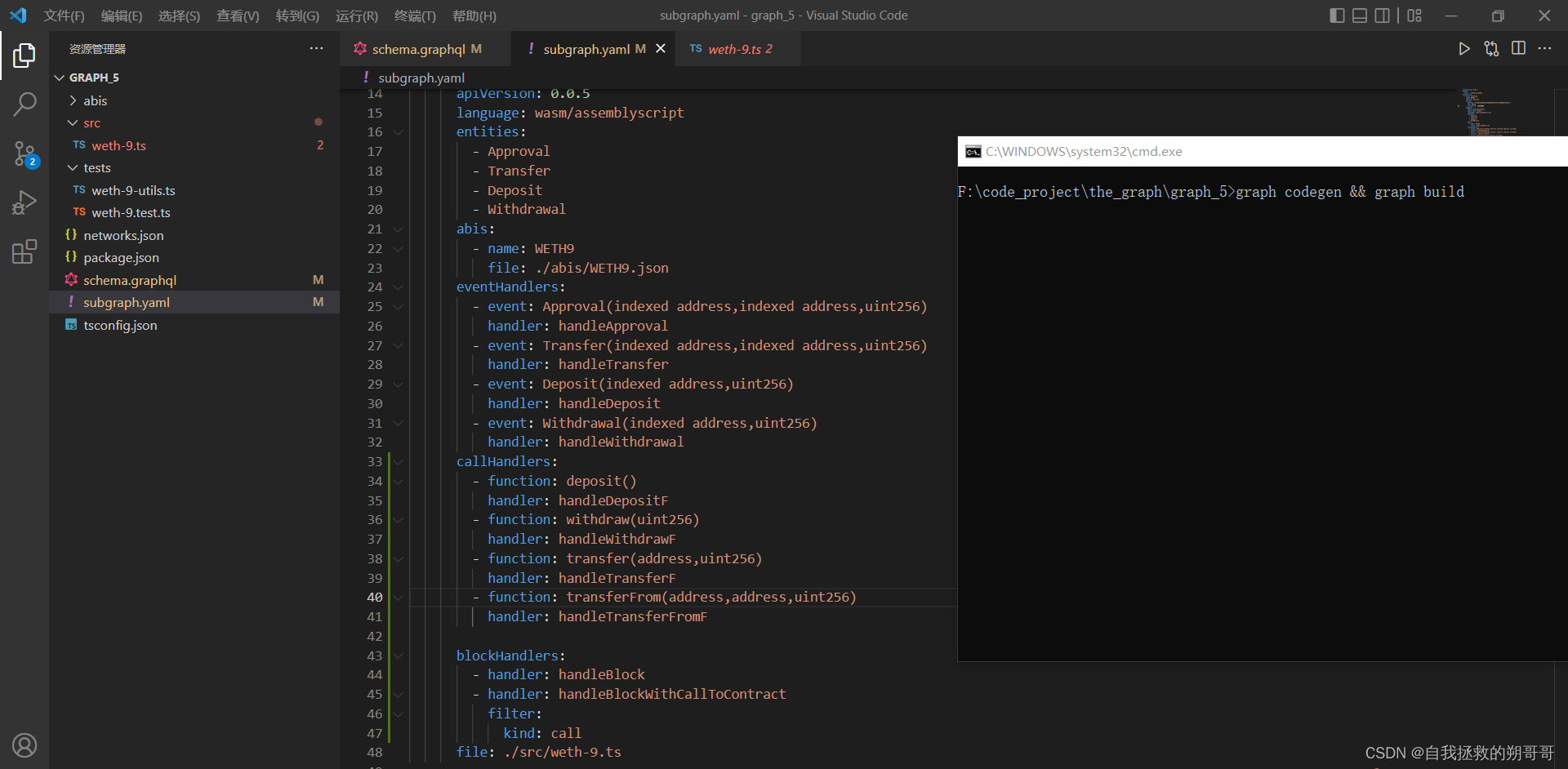Toggle bottom panel layout icon
1568x769 pixels.
point(1360,16)
